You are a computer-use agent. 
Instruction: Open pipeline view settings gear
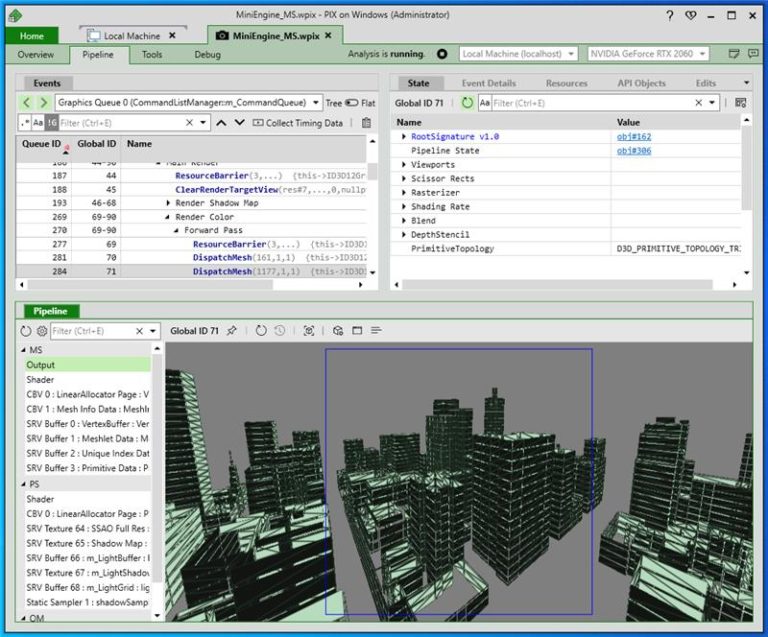42,331
